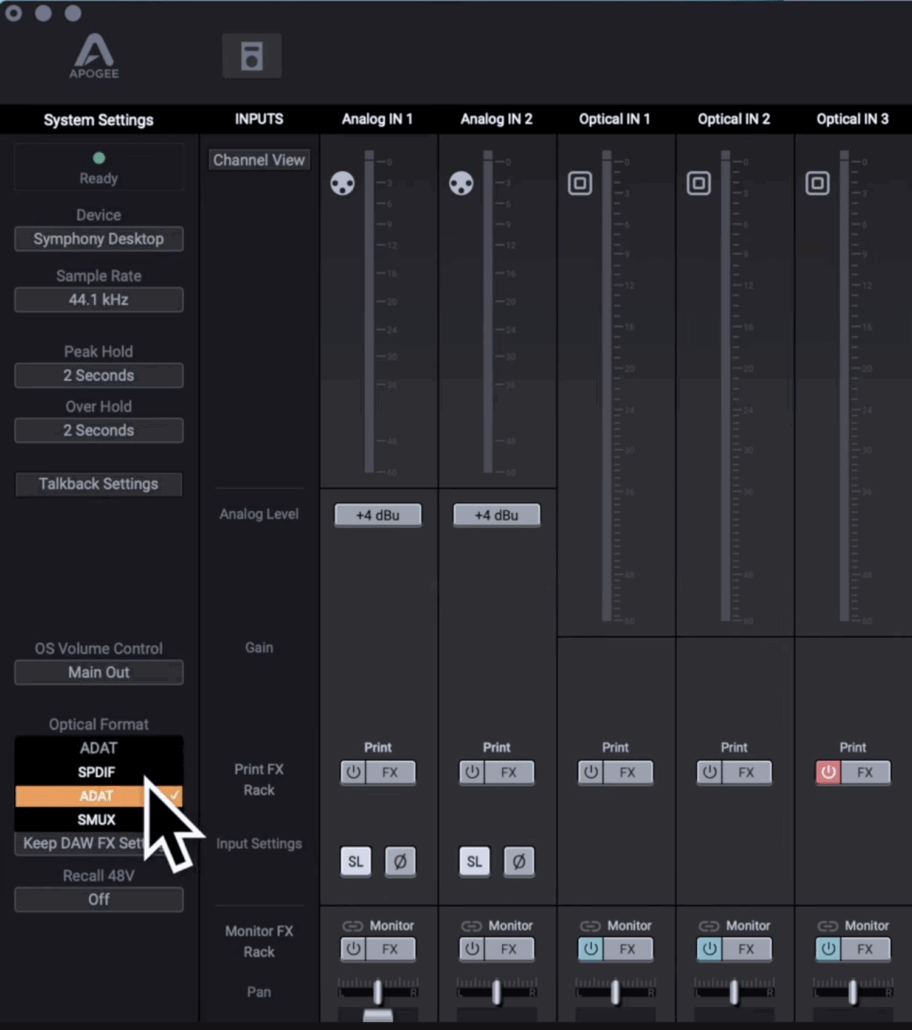Screen dimensions: 912x1030
Task: Open the Device dropdown showing Symphony Desktop
Action: [x=99, y=239]
